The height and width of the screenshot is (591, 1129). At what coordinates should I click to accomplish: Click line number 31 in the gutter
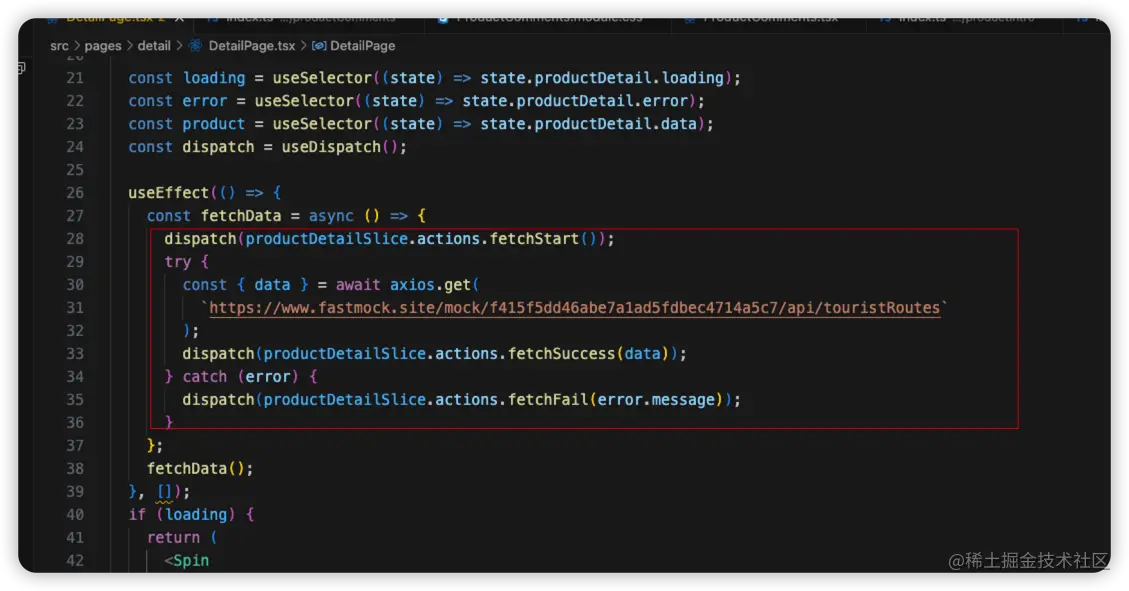click(75, 308)
